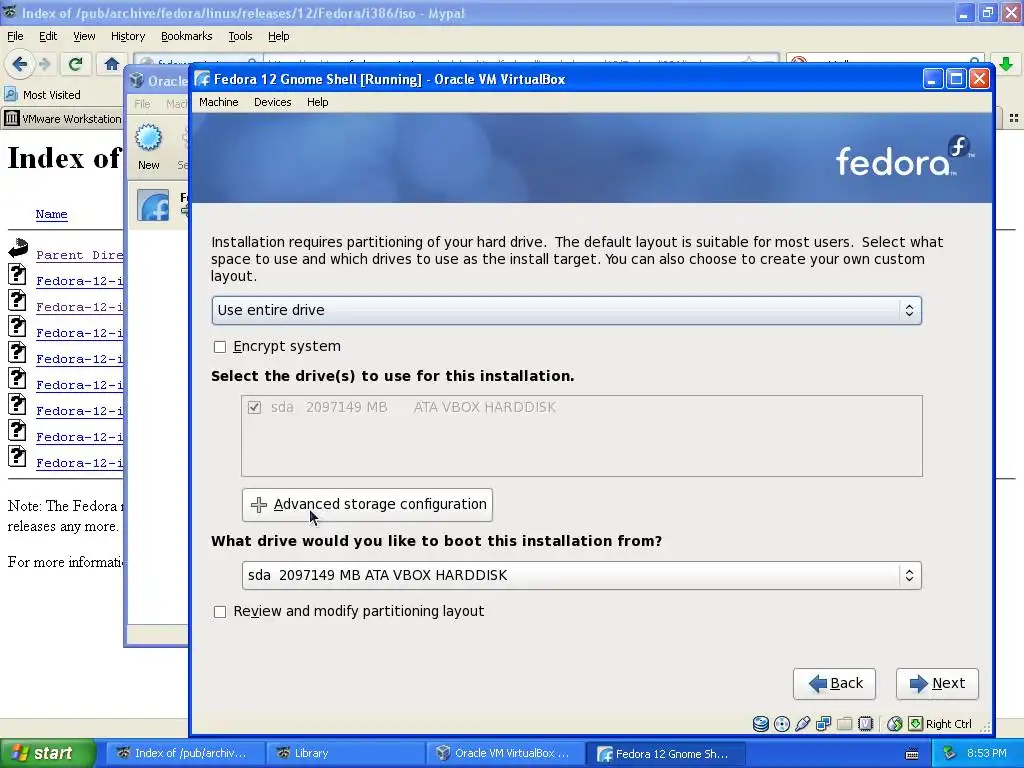The height and width of the screenshot is (768, 1024).
Task: Click the VMware Workstation bookmark
Action: pyautogui.click(x=63, y=119)
